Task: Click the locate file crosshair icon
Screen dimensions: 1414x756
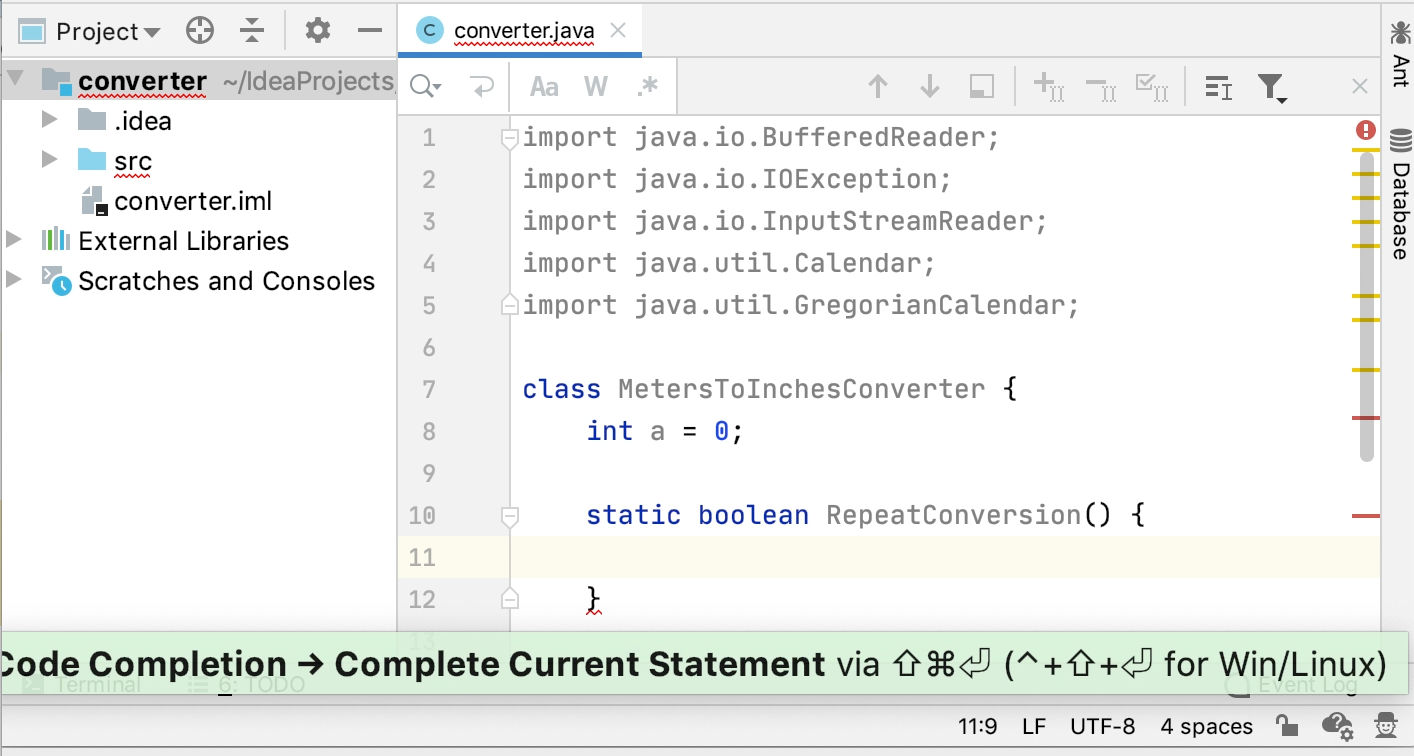Action: pyautogui.click(x=200, y=31)
